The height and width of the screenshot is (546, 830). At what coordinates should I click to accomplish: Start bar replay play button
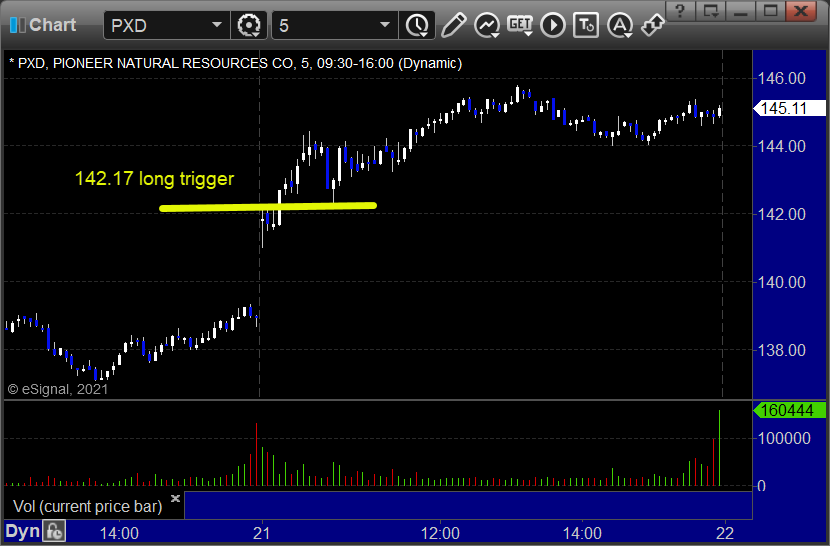553,25
